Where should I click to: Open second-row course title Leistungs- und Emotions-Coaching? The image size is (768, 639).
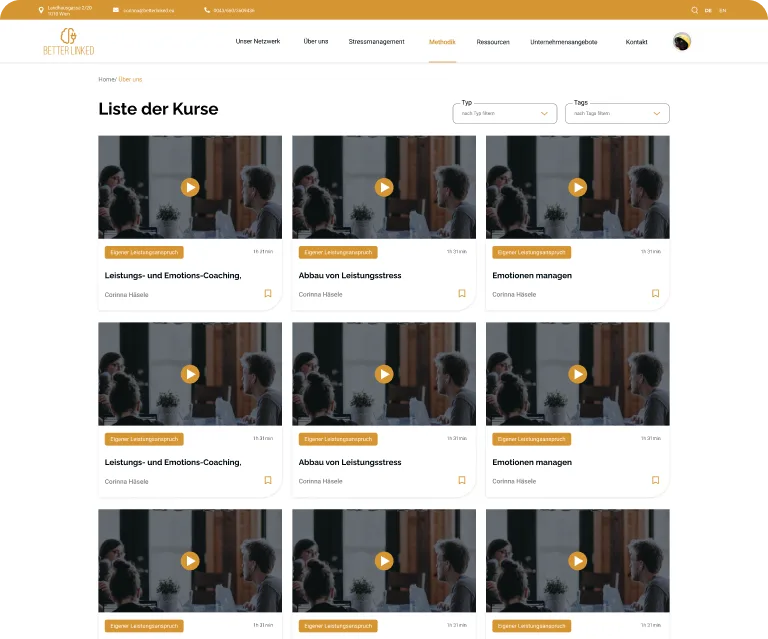(x=173, y=462)
